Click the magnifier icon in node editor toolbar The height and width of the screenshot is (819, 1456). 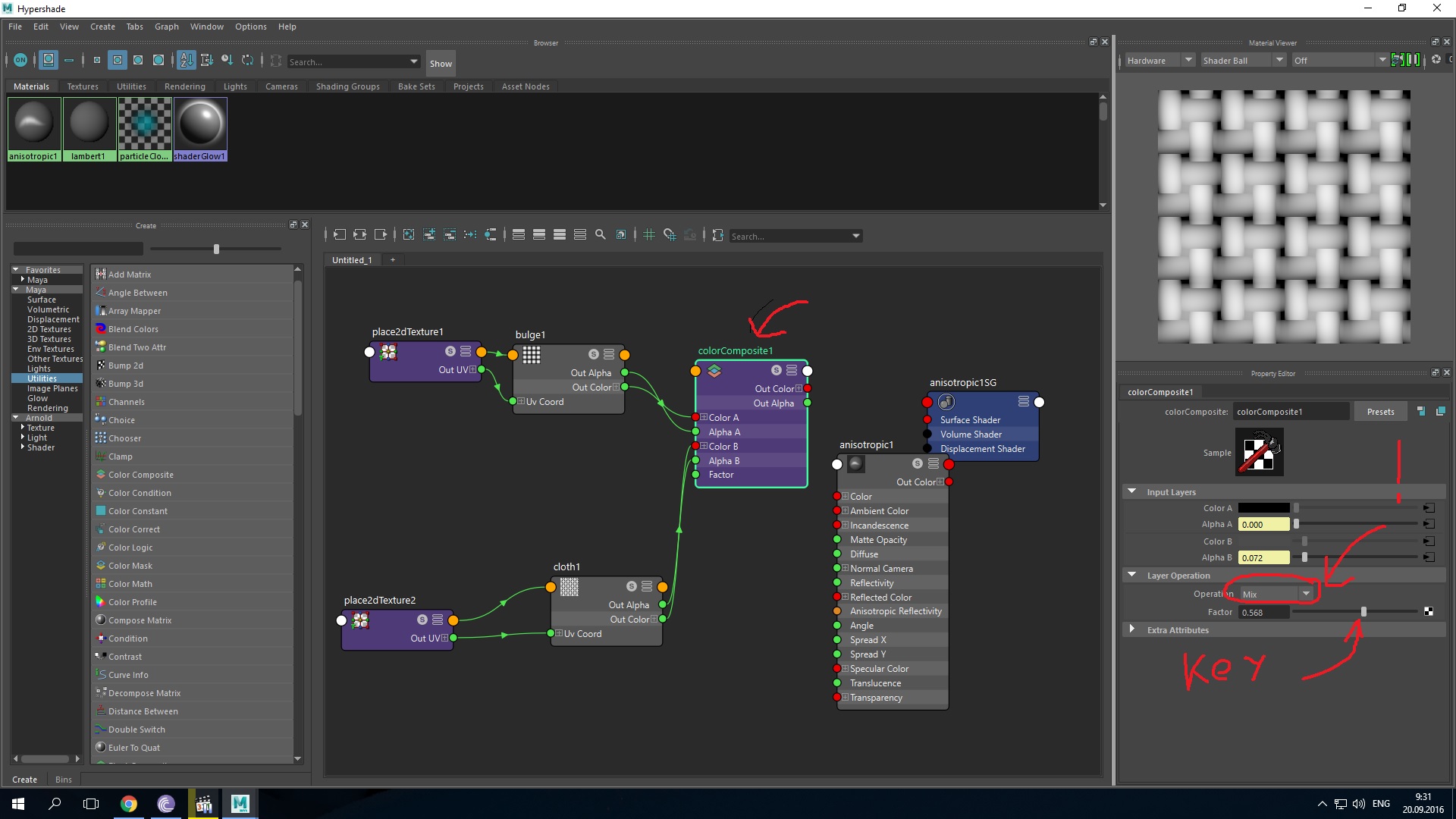tap(601, 235)
